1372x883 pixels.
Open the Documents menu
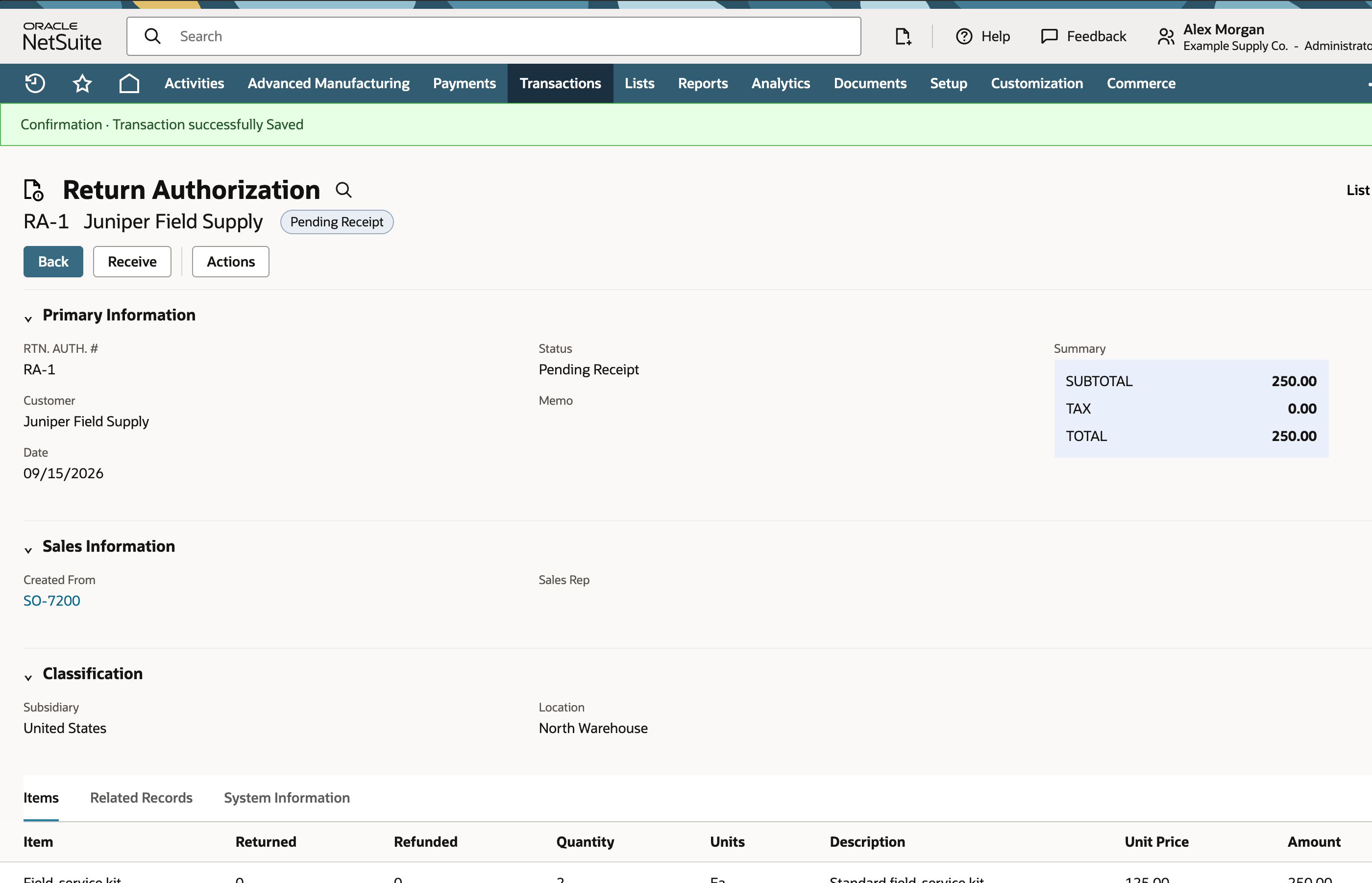pos(870,83)
